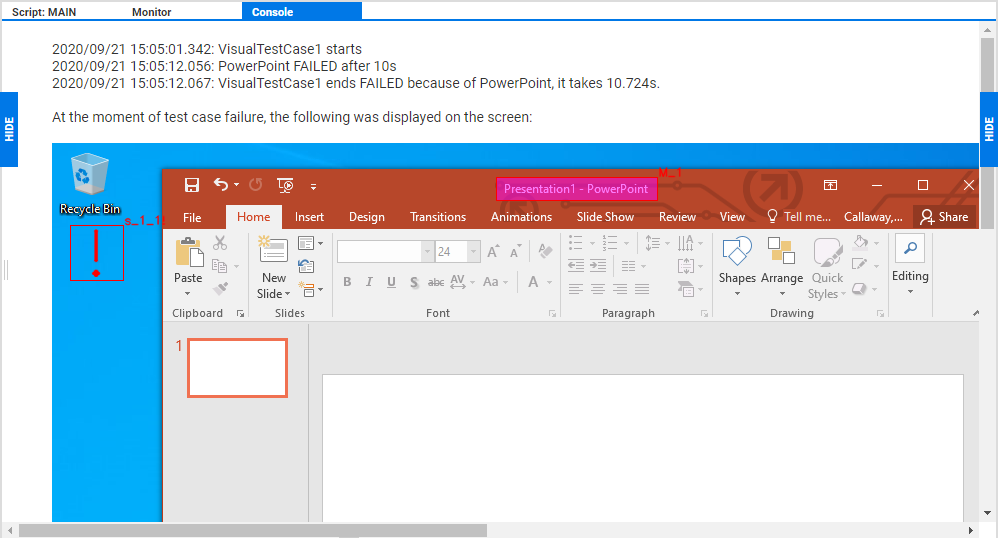Open the Animations ribbon tab
Screen dimensions: 998x538
521,217
